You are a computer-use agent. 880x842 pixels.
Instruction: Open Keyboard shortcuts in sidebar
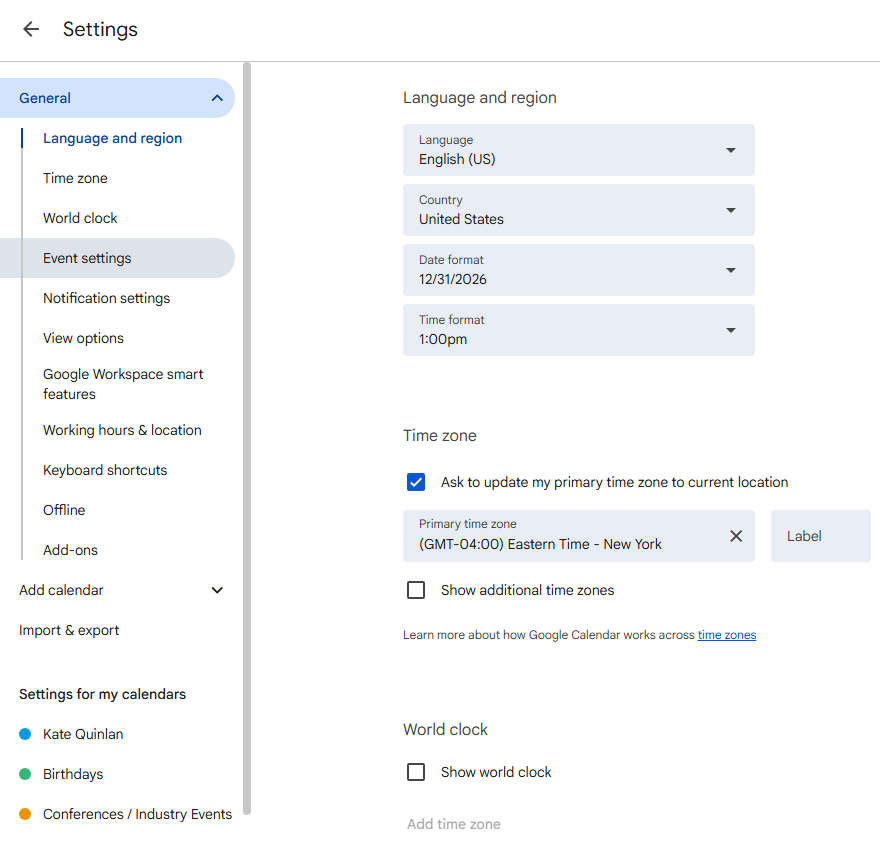click(105, 470)
